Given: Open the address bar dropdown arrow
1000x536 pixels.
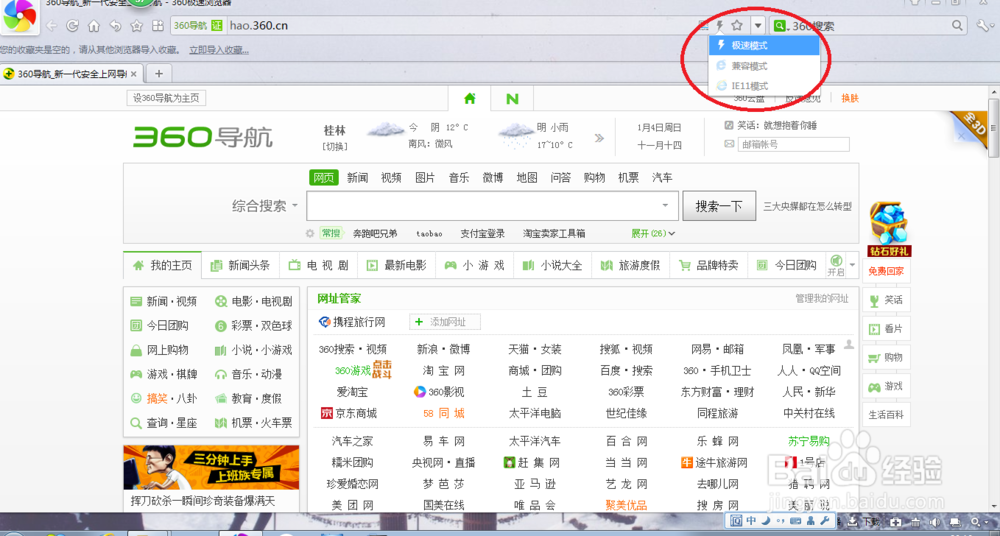Looking at the screenshot, I should tap(758, 26).
